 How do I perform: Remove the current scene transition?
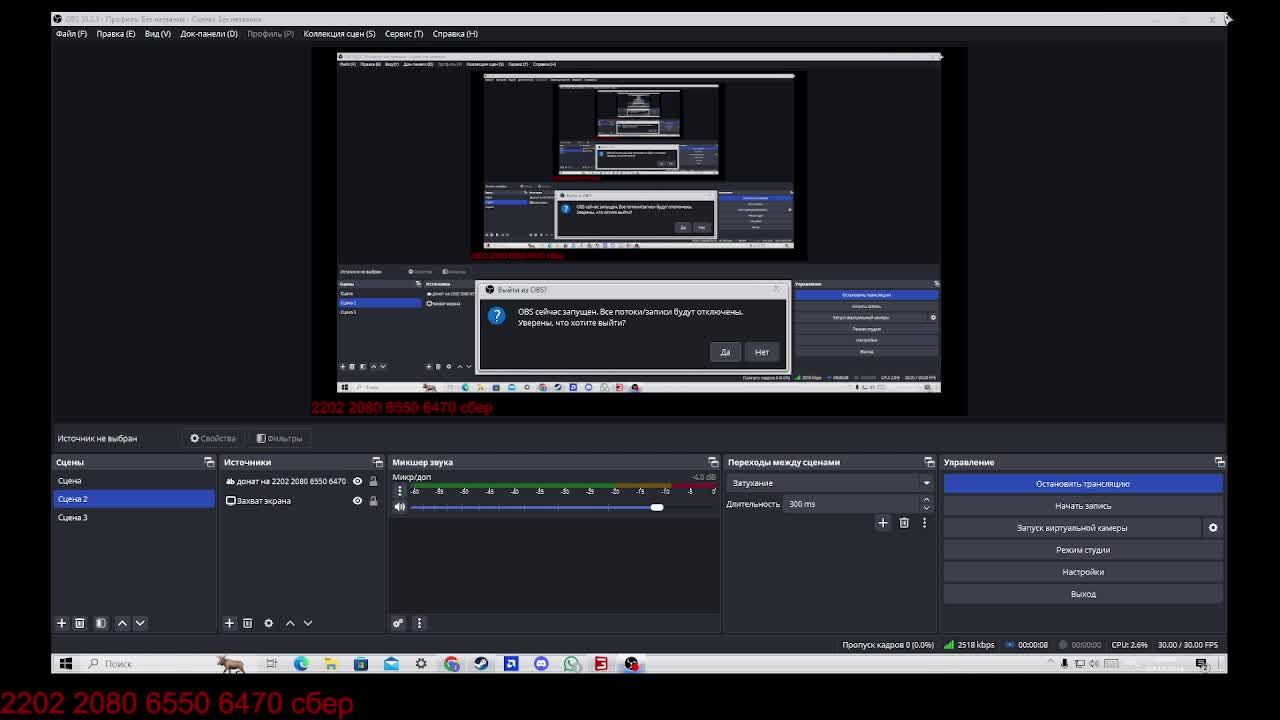click(x=904, y=523)
